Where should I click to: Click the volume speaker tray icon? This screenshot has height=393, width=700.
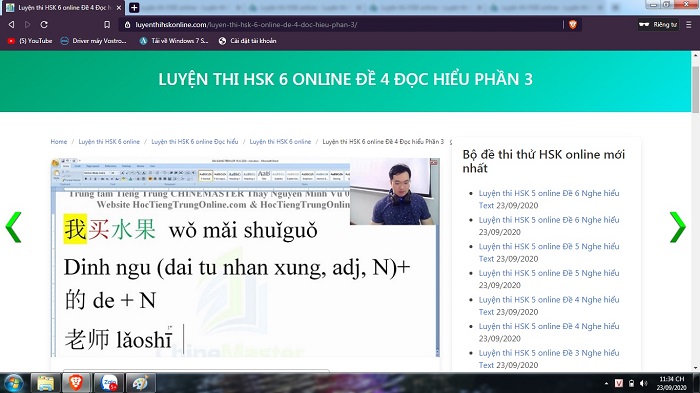point(643,383)
